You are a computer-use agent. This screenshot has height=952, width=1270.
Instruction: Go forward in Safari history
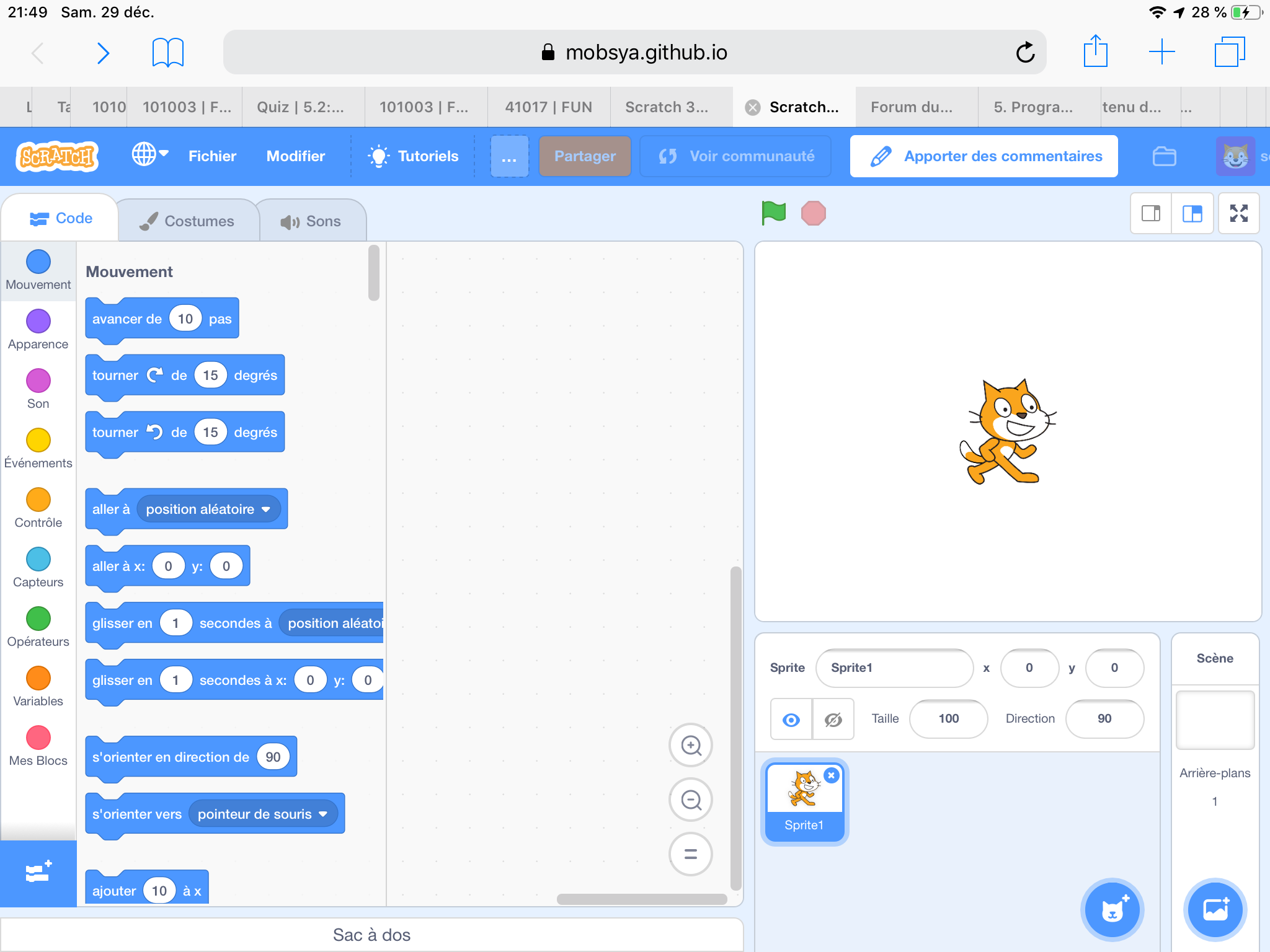[x=104, y=53]
